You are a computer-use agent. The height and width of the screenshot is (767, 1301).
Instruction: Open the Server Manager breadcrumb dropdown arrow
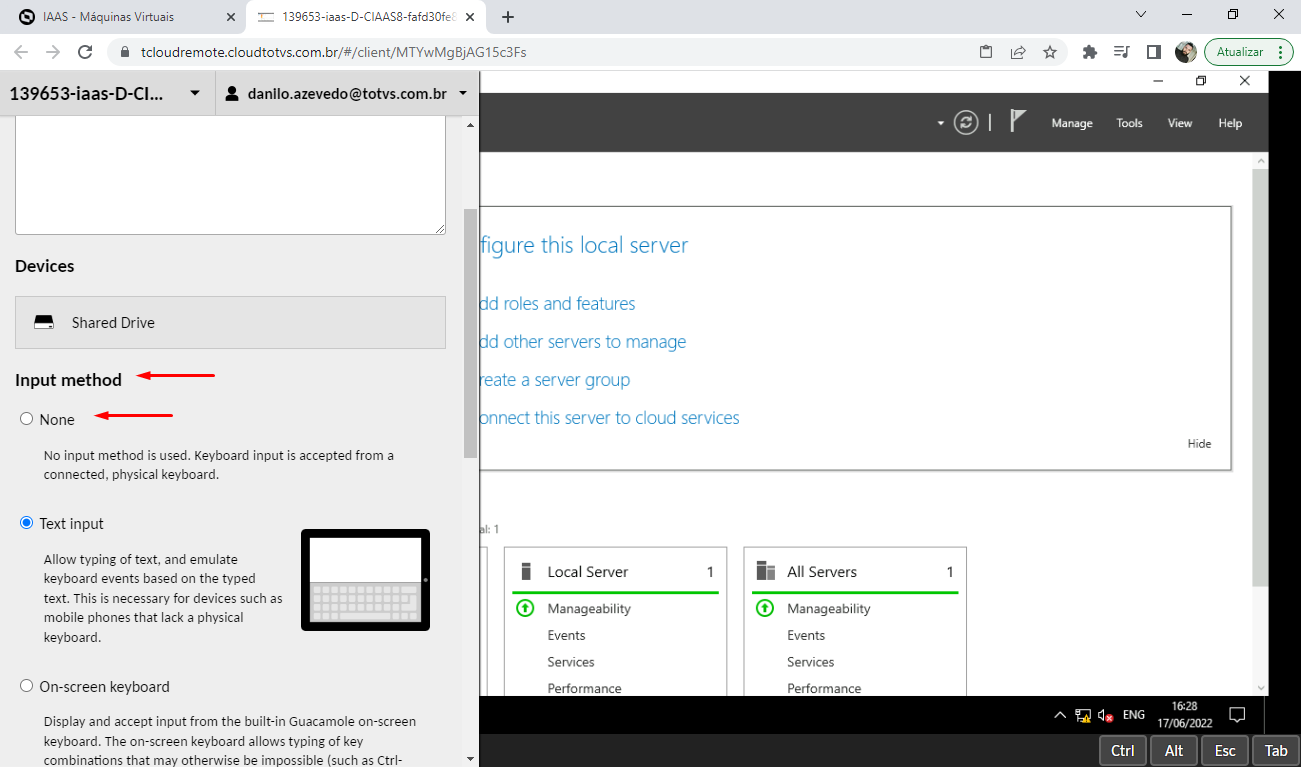click(940, 123)
